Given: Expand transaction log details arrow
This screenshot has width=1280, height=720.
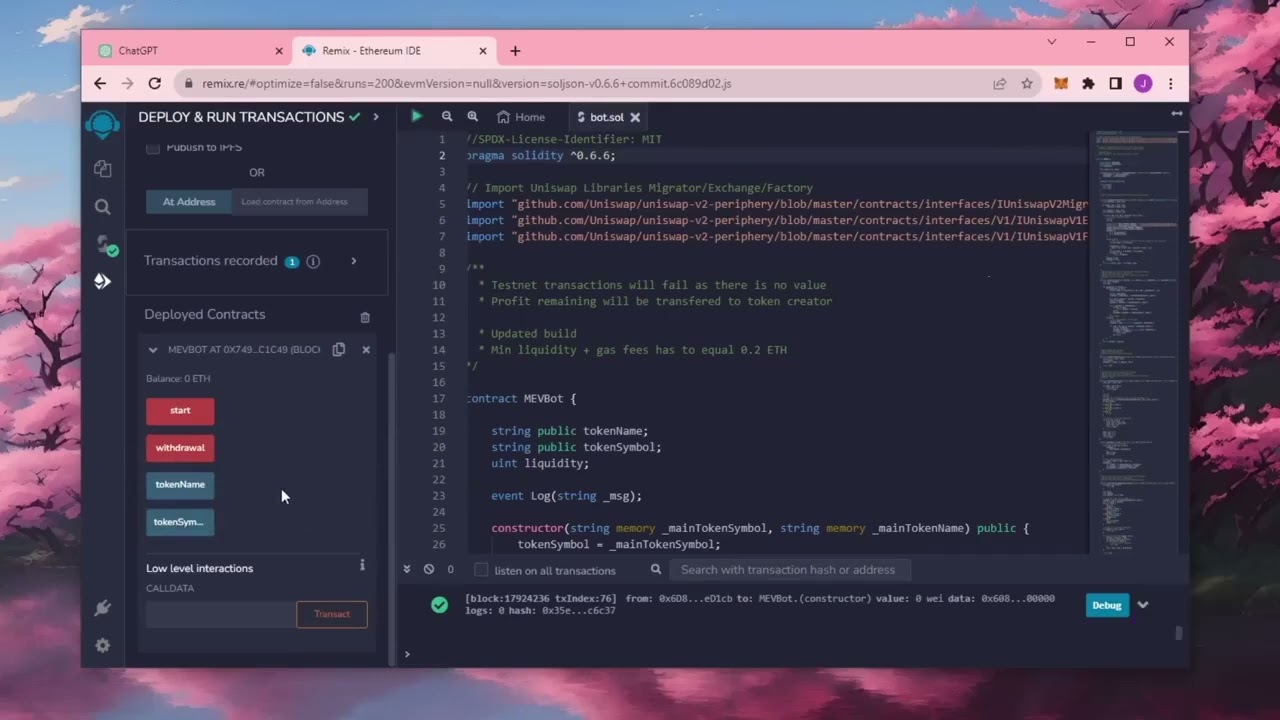Looking at the screenshot, I should [1143, 605].
